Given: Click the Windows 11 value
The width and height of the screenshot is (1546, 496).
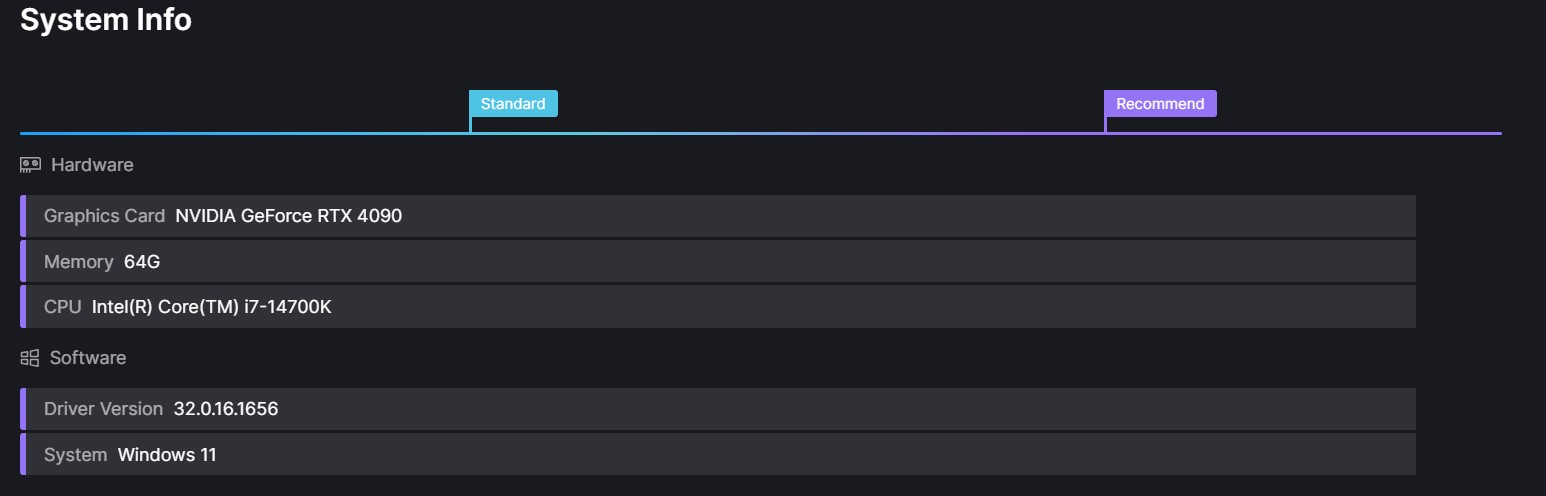Looking at the screenshot, I should pyautogui.click(x=167, y=455).
